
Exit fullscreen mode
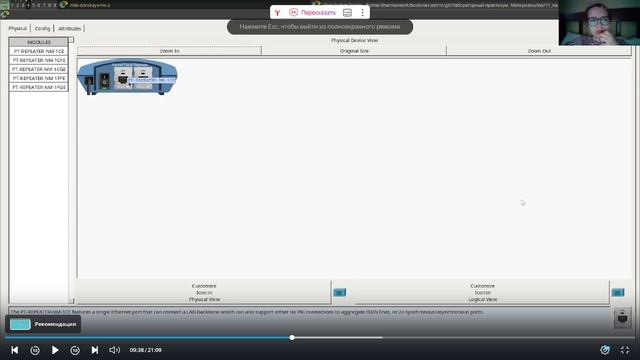point(625,350)
